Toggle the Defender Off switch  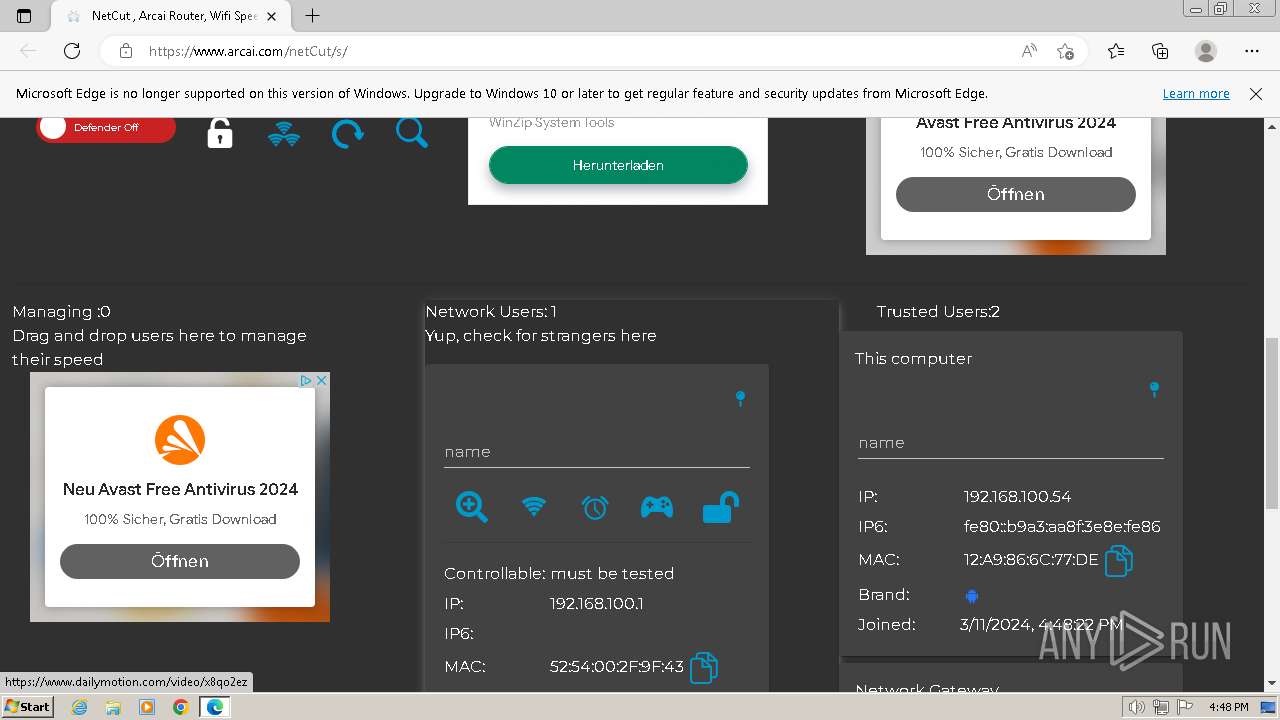pyautogui.click(x=106, y=128)
